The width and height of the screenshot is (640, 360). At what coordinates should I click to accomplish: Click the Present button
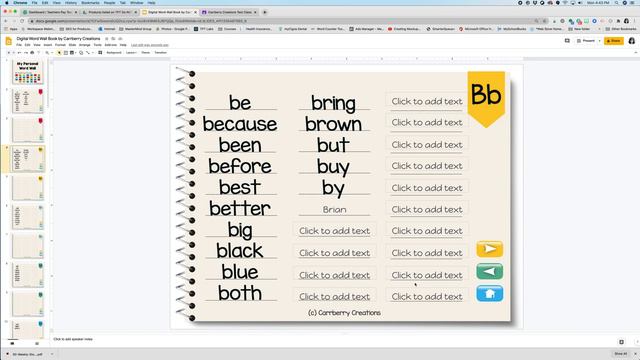point(586,41)
